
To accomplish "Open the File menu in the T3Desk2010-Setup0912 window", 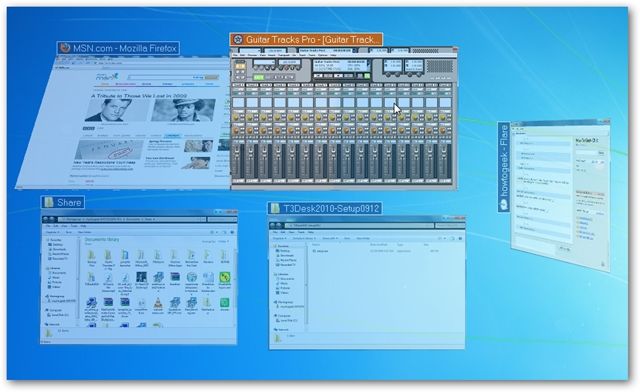I will coord(276,232).
